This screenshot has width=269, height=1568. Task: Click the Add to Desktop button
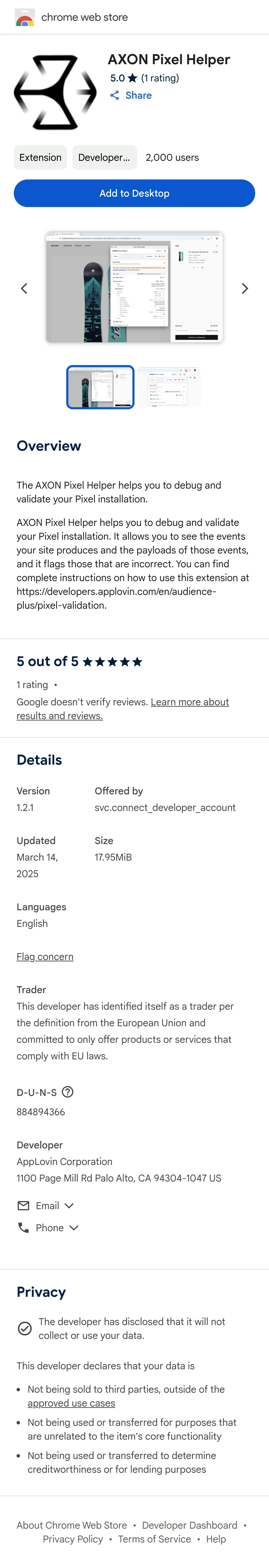(x=134, y=193)
